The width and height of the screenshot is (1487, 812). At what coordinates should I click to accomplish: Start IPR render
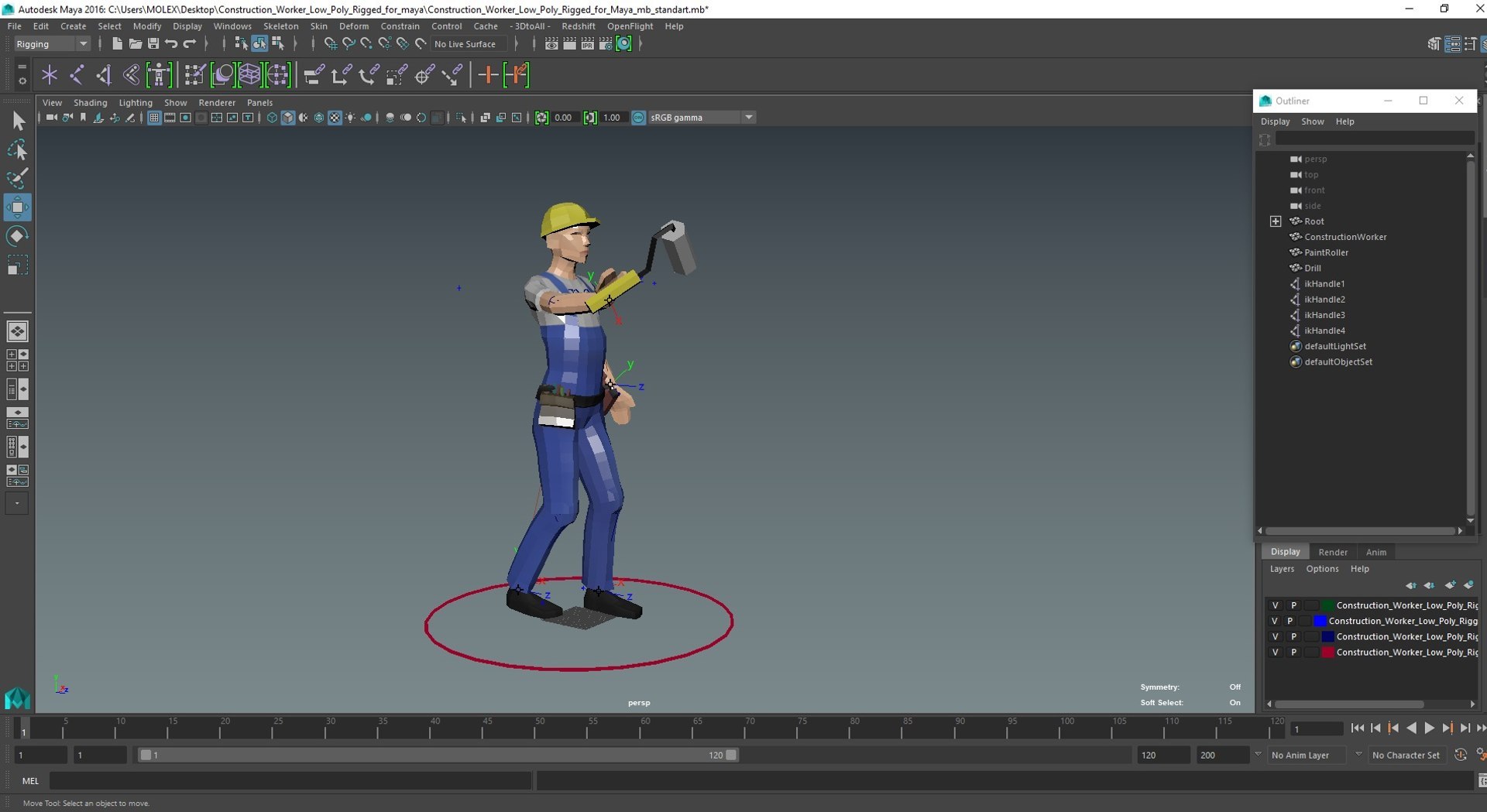588,44
